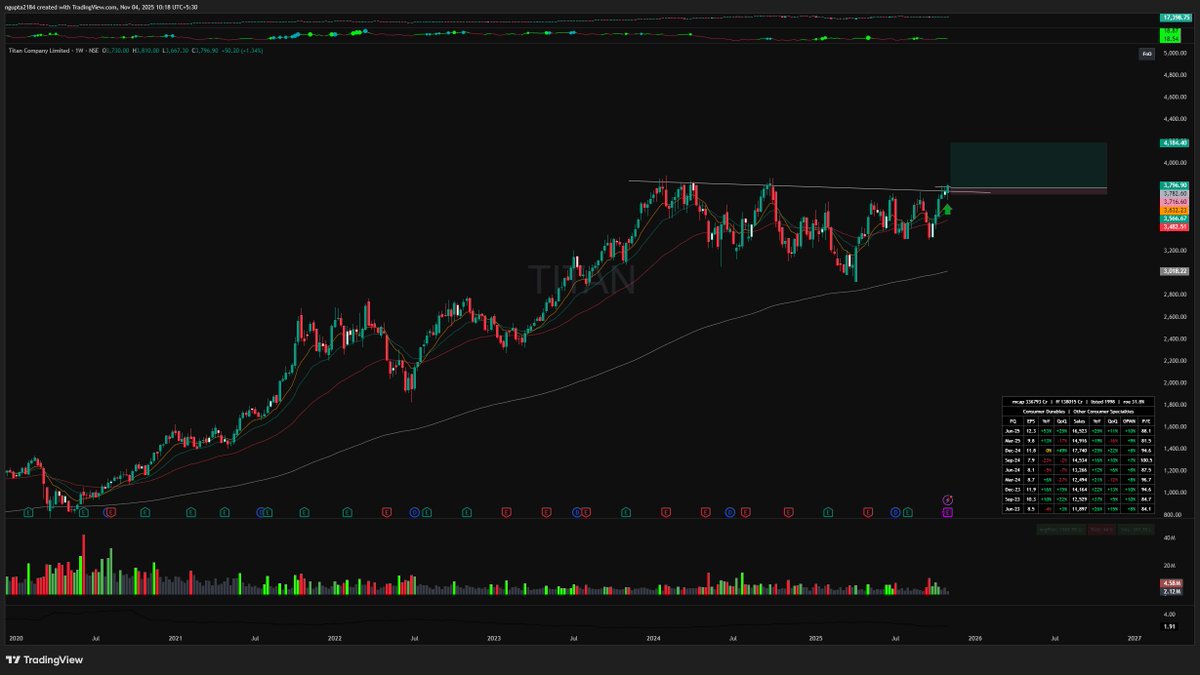Click the EPS column header in the table
This screenshot has width=1200, height=675.
click(1031, 421)
